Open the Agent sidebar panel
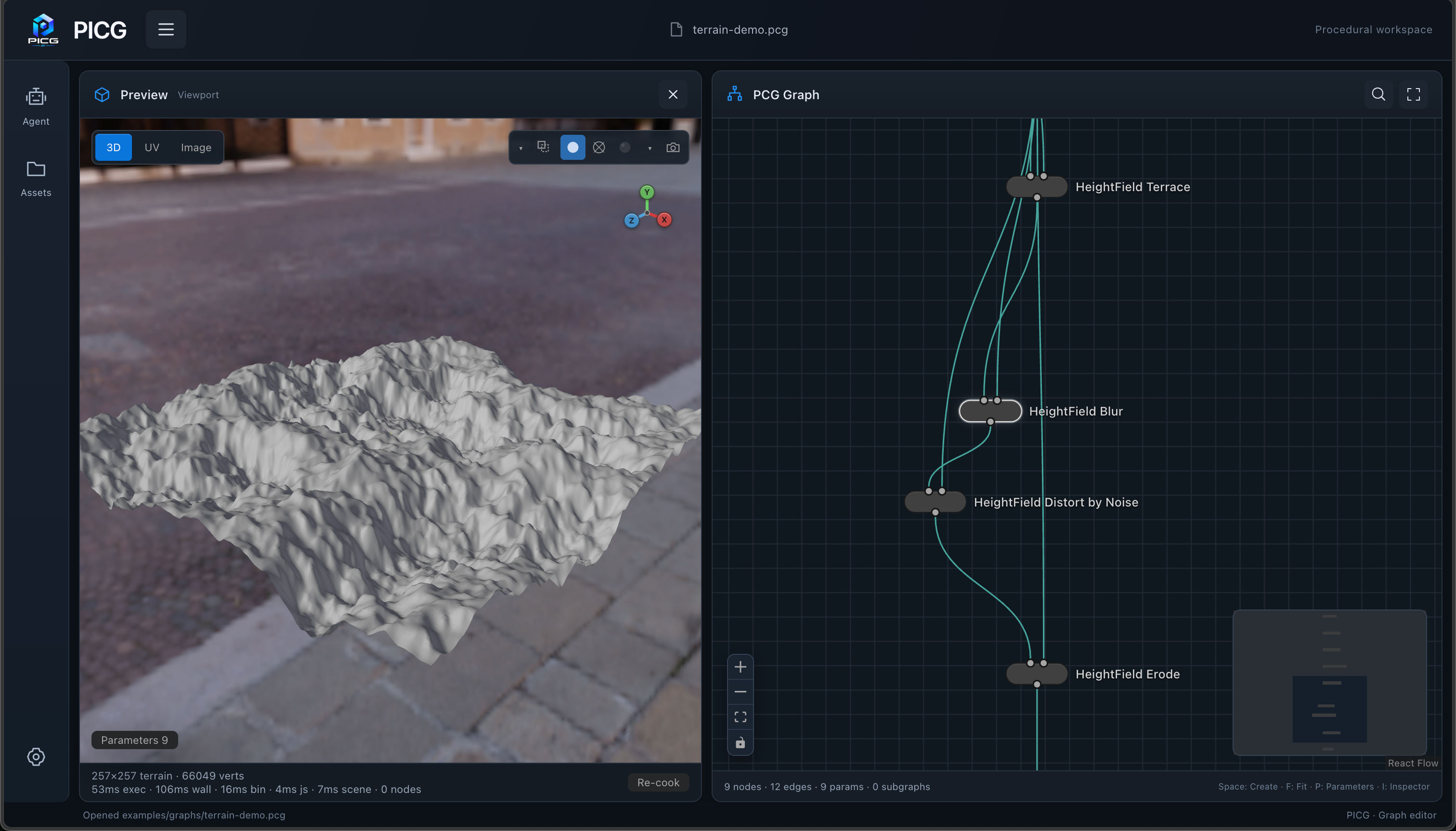This screenshot has width=1456, height=831. pos(36,107)
